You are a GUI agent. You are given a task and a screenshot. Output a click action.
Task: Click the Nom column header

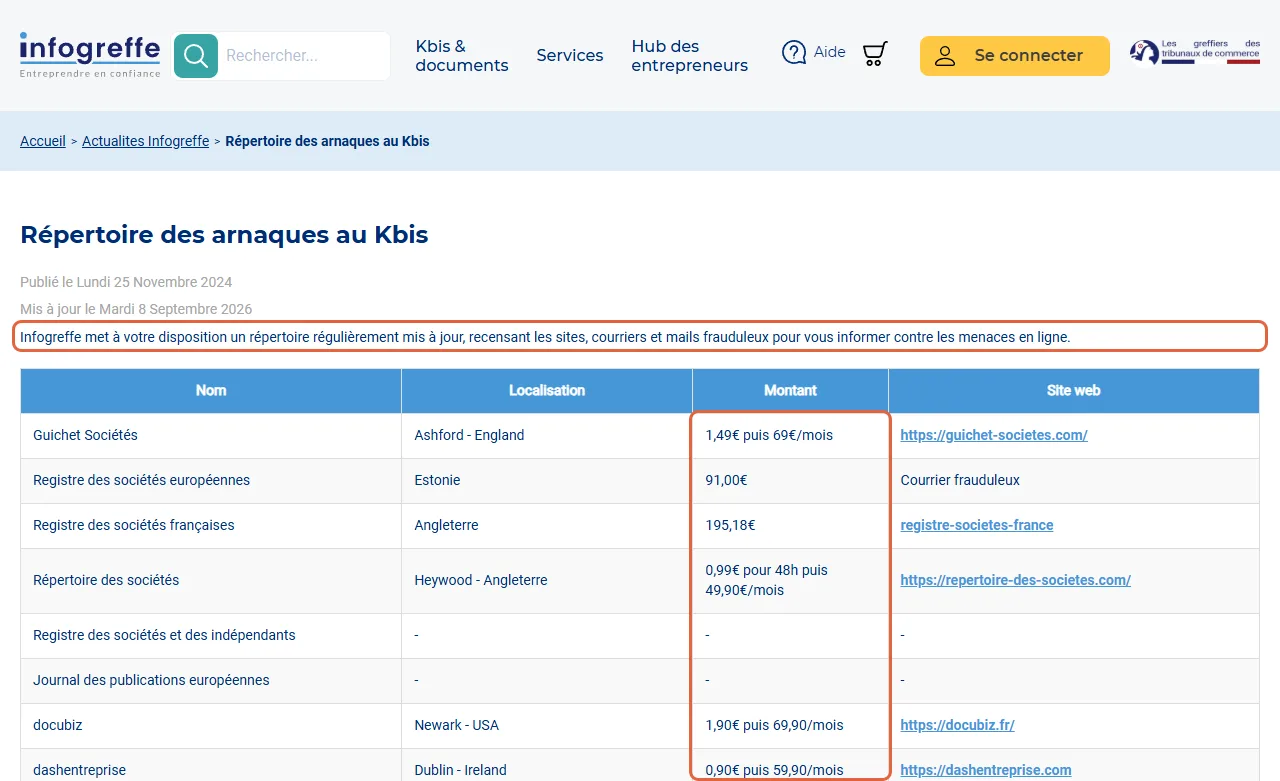tap(211, 391)
